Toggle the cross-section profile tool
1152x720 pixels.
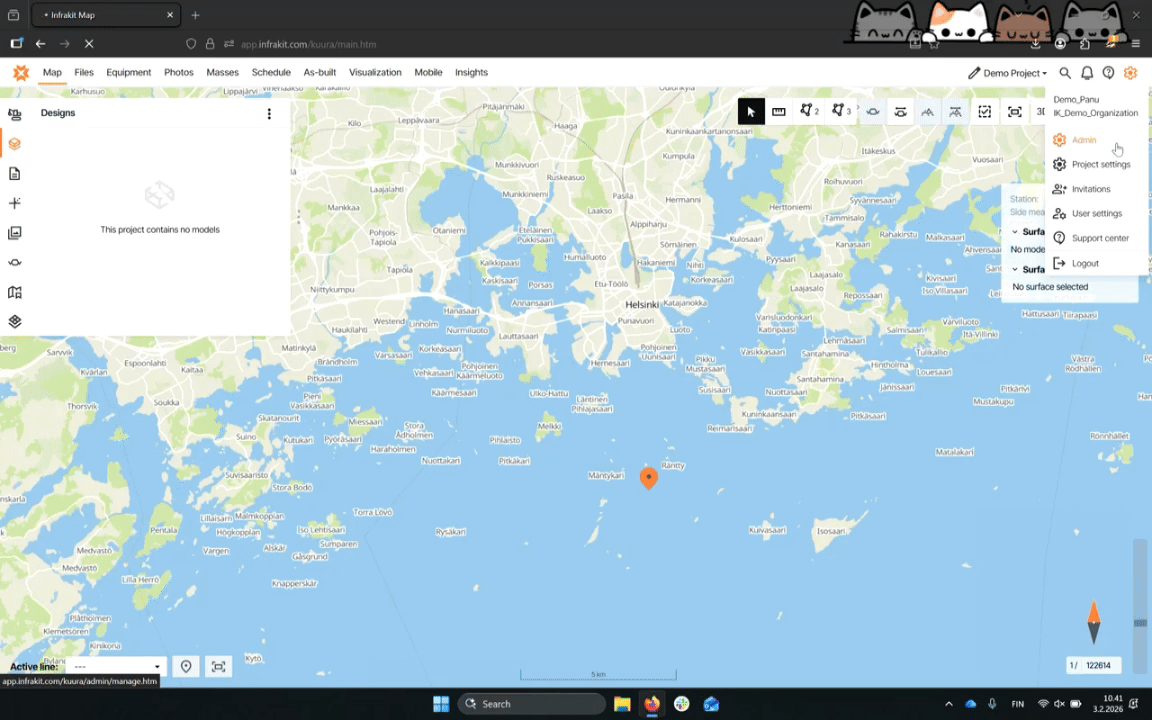tap(928, 112)
